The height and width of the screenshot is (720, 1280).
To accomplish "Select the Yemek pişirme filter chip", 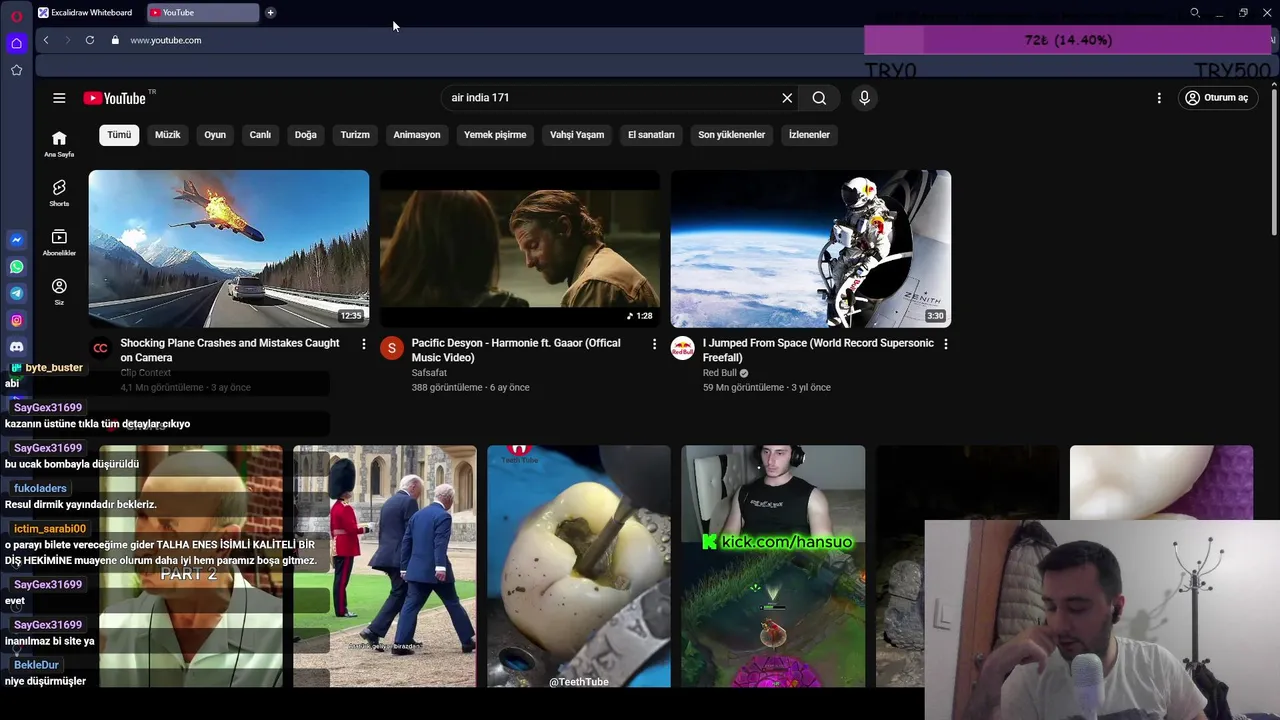I will coord(495,135).
